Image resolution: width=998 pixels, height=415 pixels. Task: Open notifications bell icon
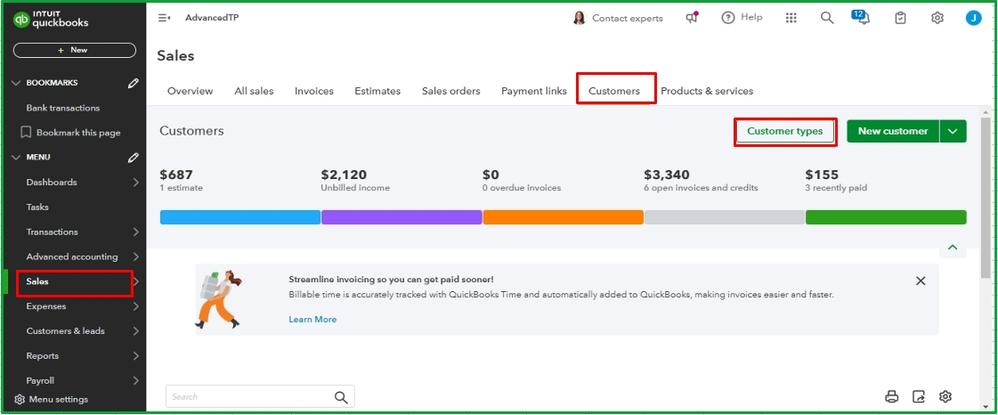click(861, 18)
